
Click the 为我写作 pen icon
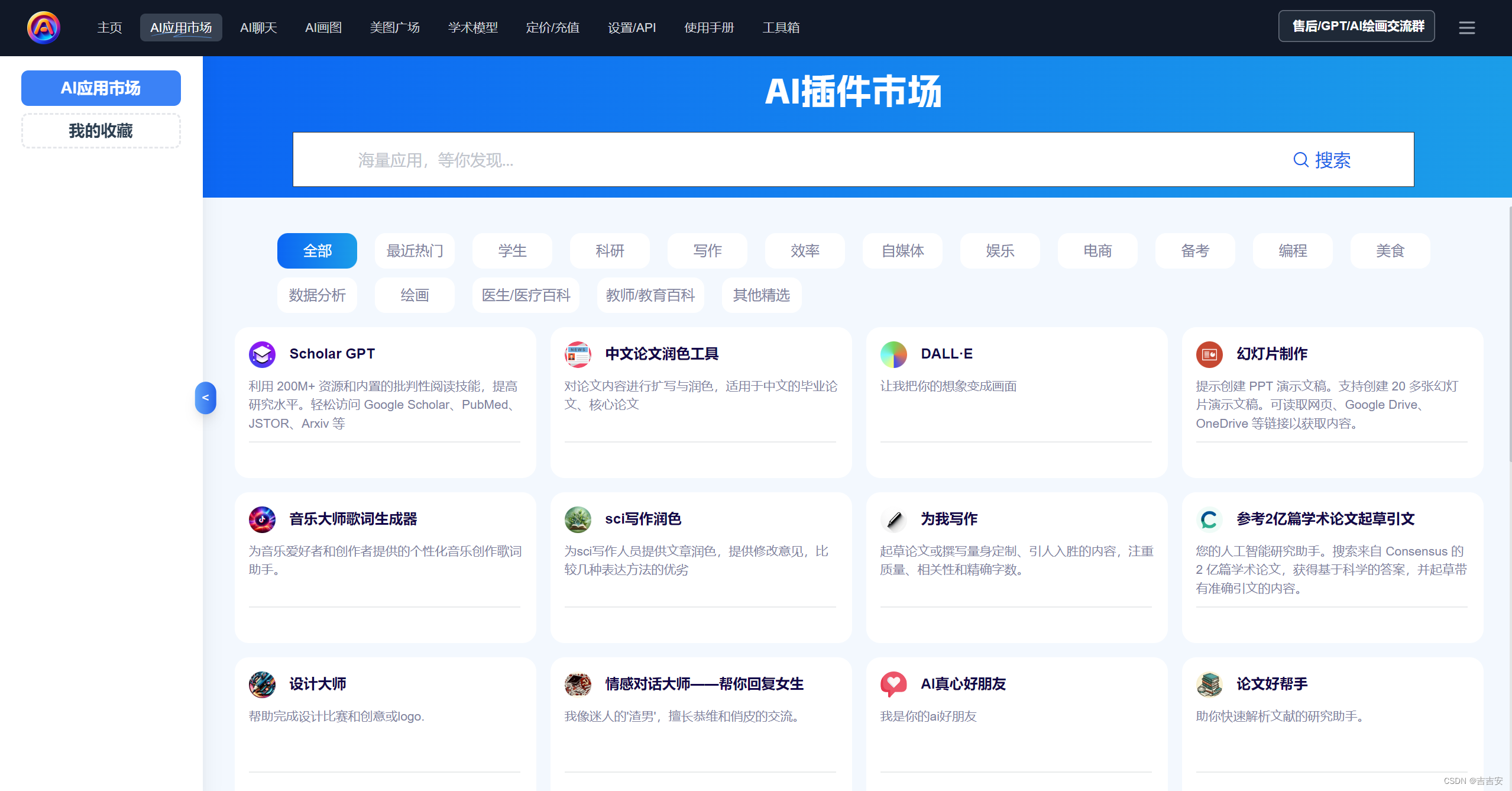tap(893, 519)
